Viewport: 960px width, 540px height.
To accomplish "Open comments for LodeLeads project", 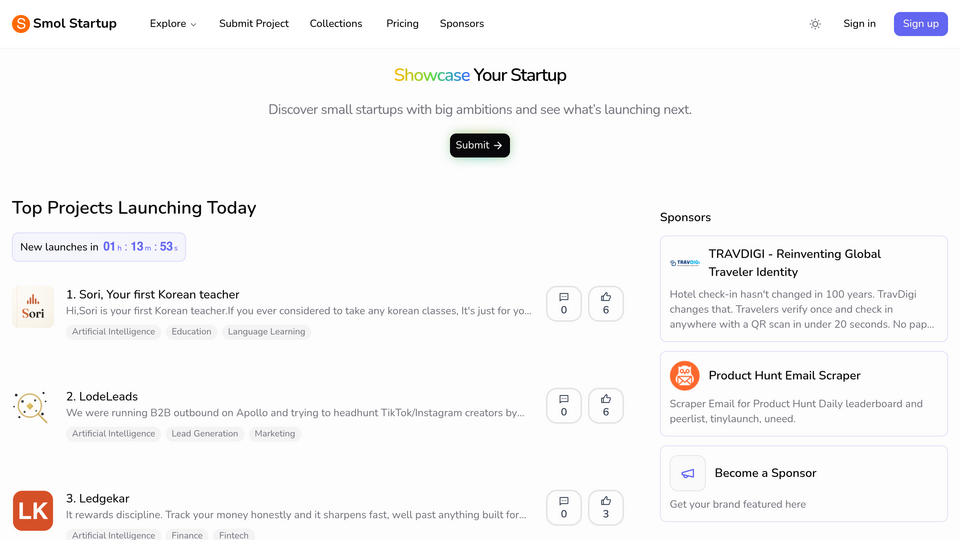I will click(x=564, y=406).
